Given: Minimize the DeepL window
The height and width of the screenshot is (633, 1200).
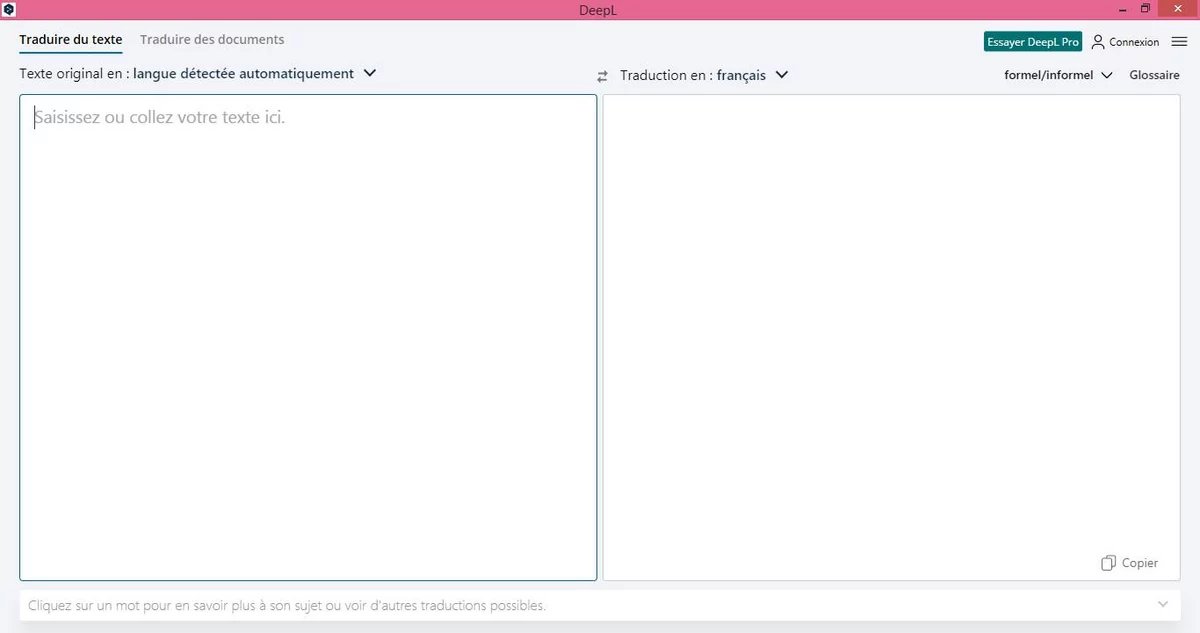Looking at the screenshot, I should pos(1123,8).
